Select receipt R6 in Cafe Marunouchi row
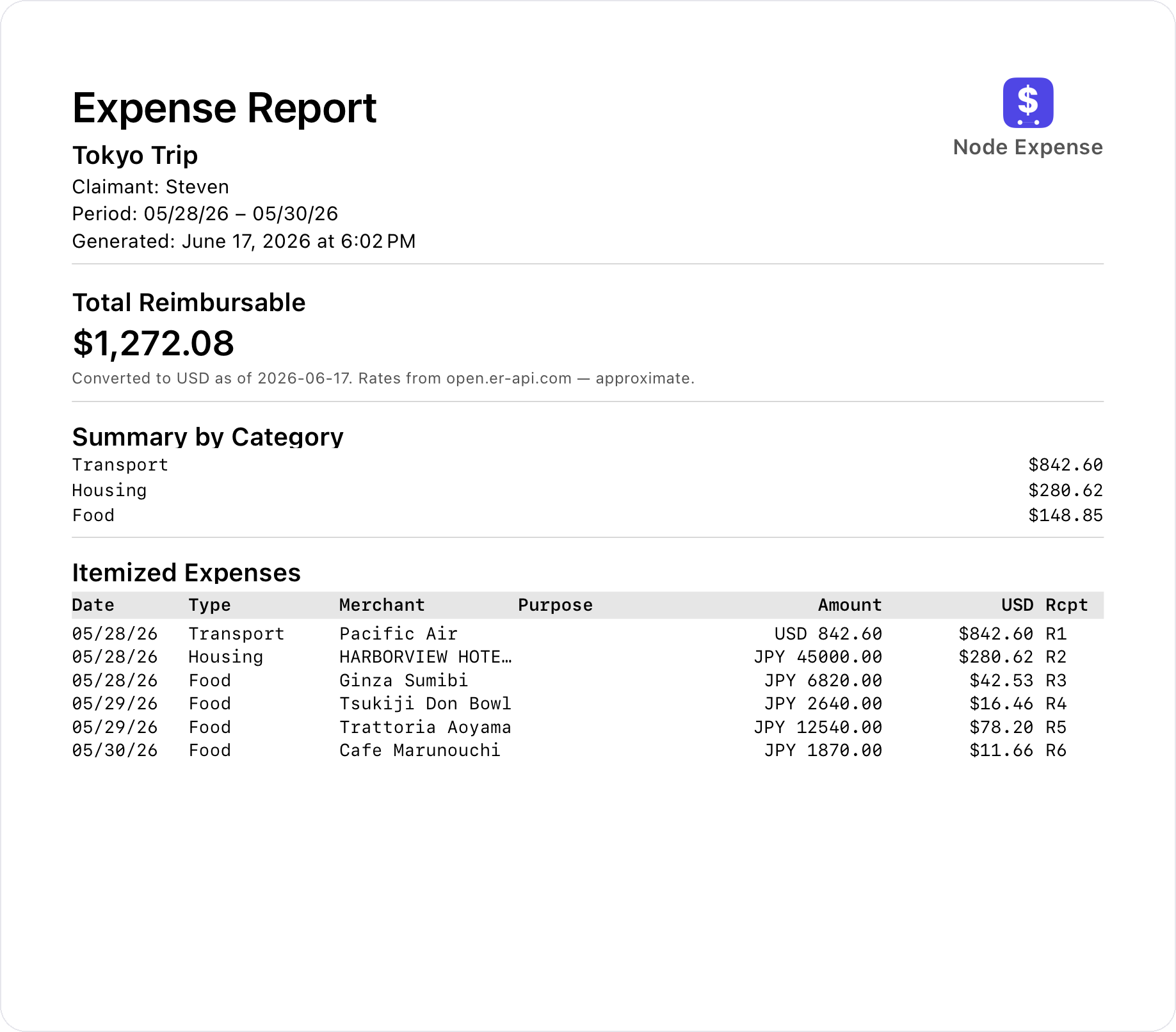The image size is (1176, 1032). (1056, 750)
